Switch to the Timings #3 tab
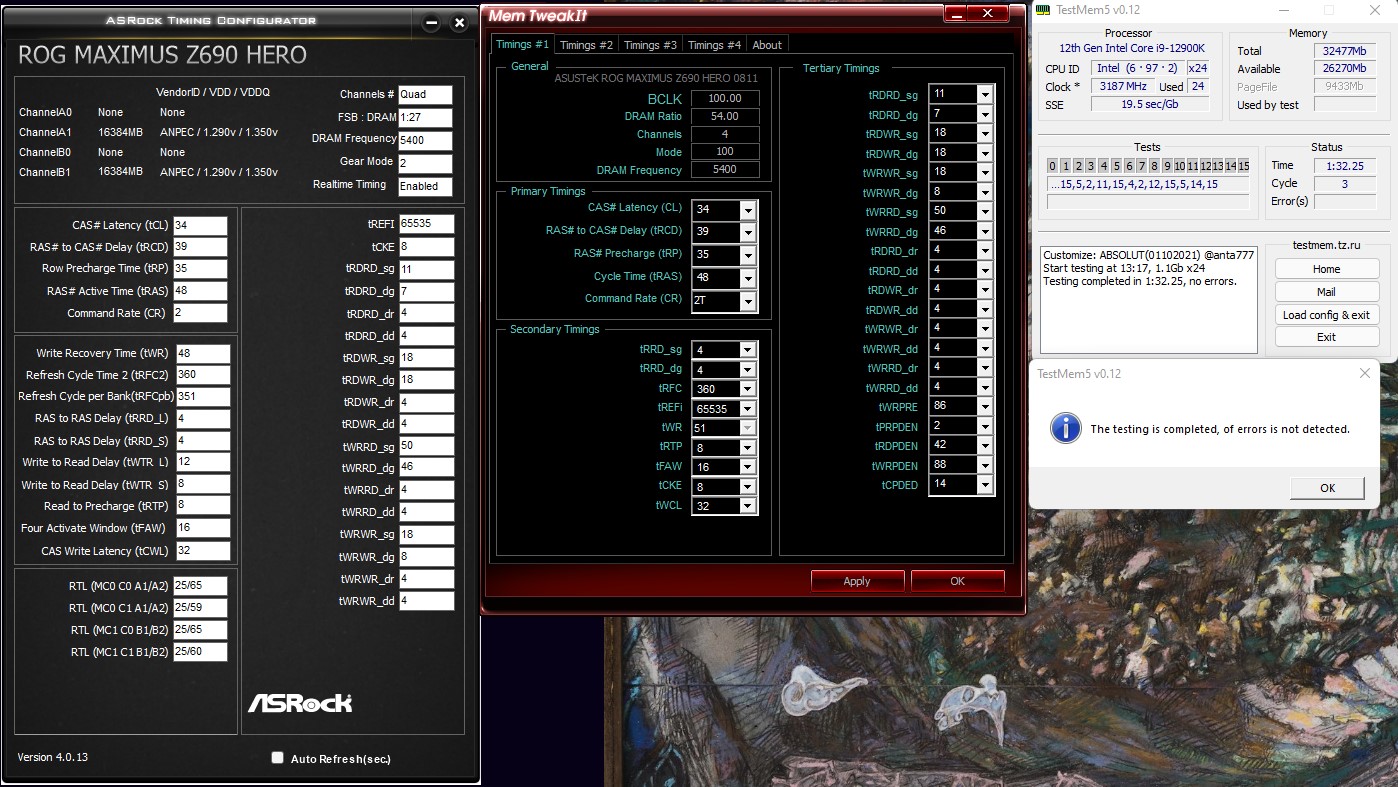Screen dimensions: 1398x787 [650, 45]
